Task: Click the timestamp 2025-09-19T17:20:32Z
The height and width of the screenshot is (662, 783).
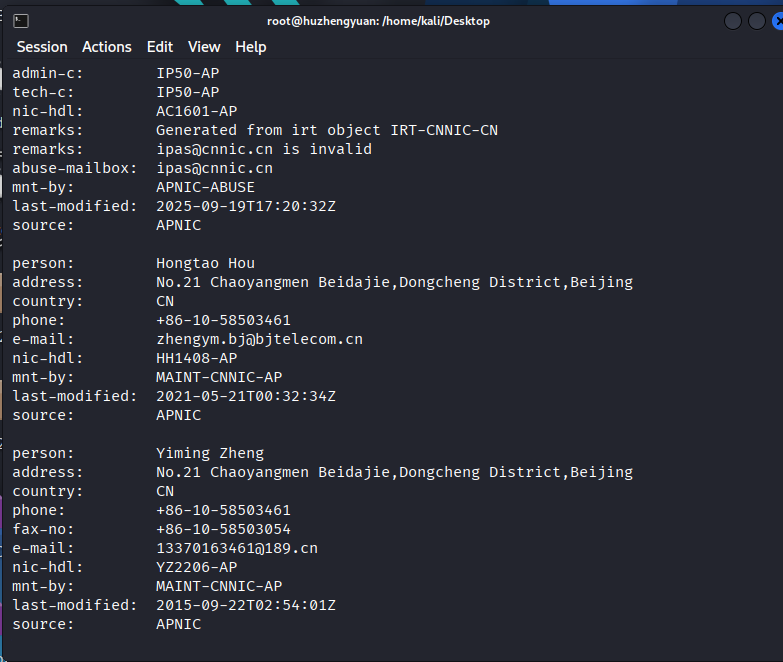Action: [x=246, y=206]
